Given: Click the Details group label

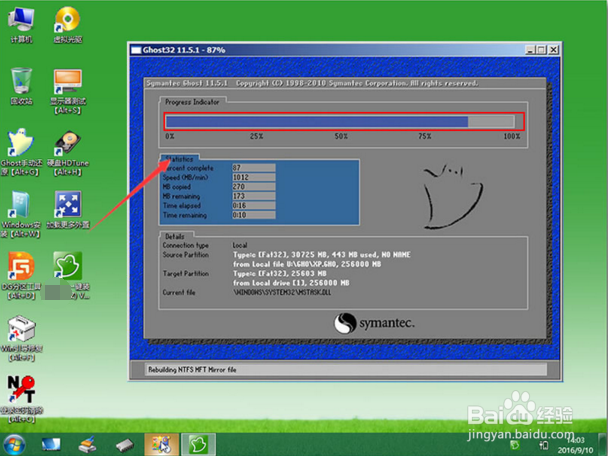Looking at the screenshot, I should click(175, 237).
